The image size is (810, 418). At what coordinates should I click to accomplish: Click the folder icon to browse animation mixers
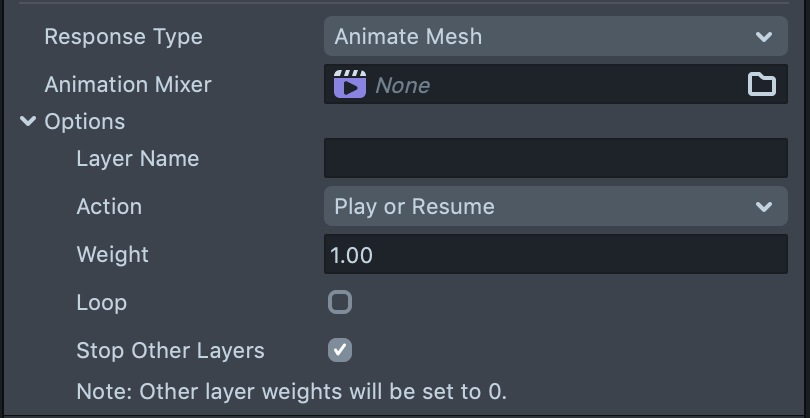(x=762, y=85)
